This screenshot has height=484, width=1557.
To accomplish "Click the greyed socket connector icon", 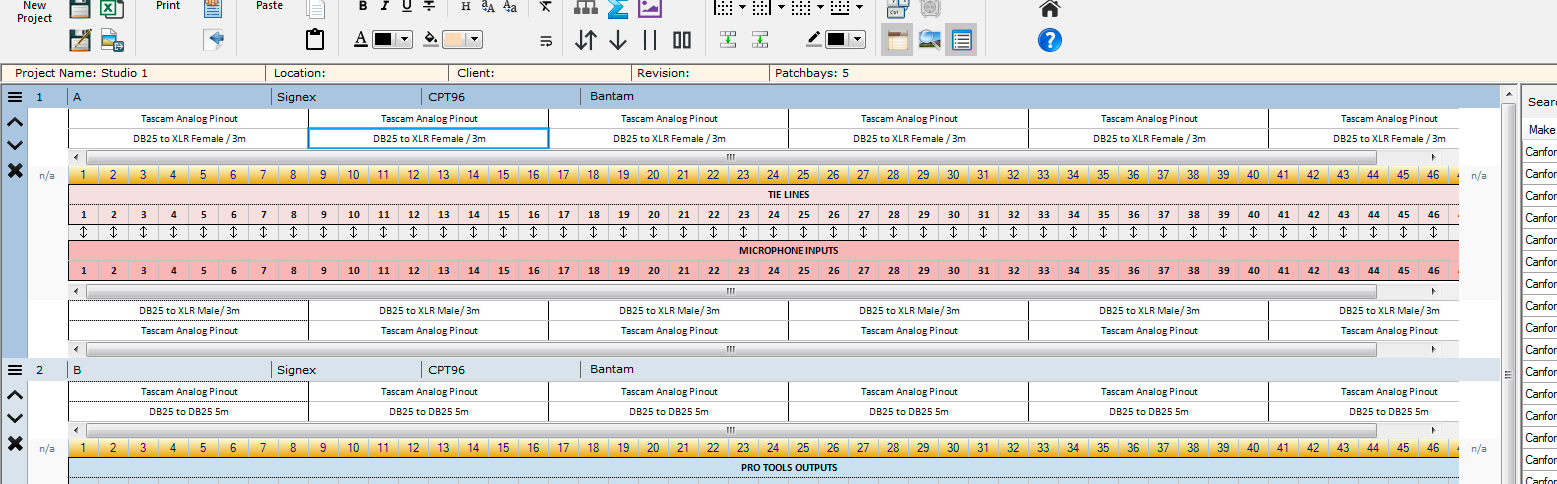I will click(929, 8).
